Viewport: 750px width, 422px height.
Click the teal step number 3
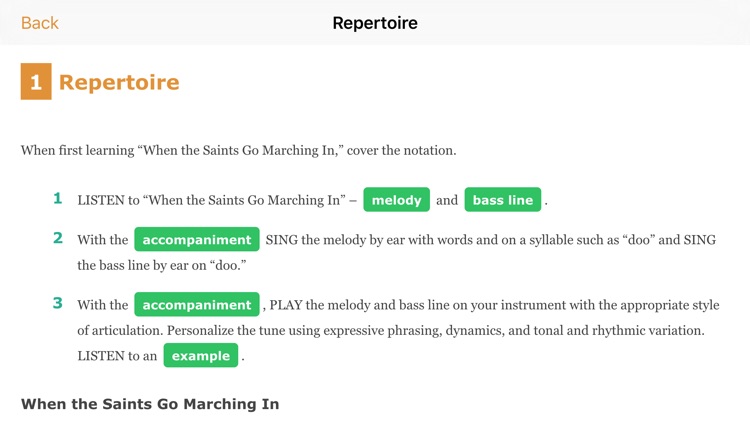point(58,303)
